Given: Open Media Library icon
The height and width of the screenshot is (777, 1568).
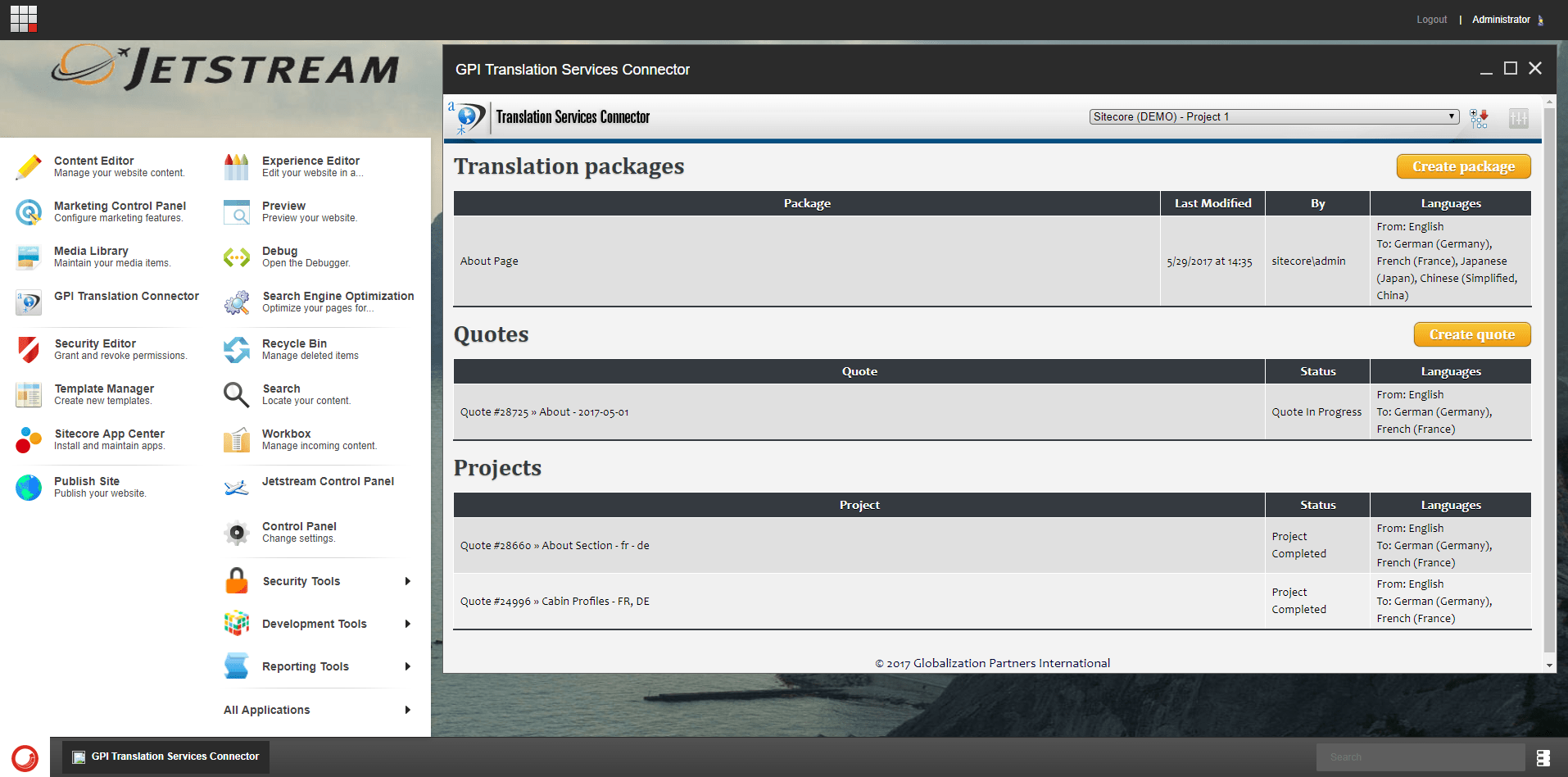Looking at the screenshot, I should tap(29, 257).
